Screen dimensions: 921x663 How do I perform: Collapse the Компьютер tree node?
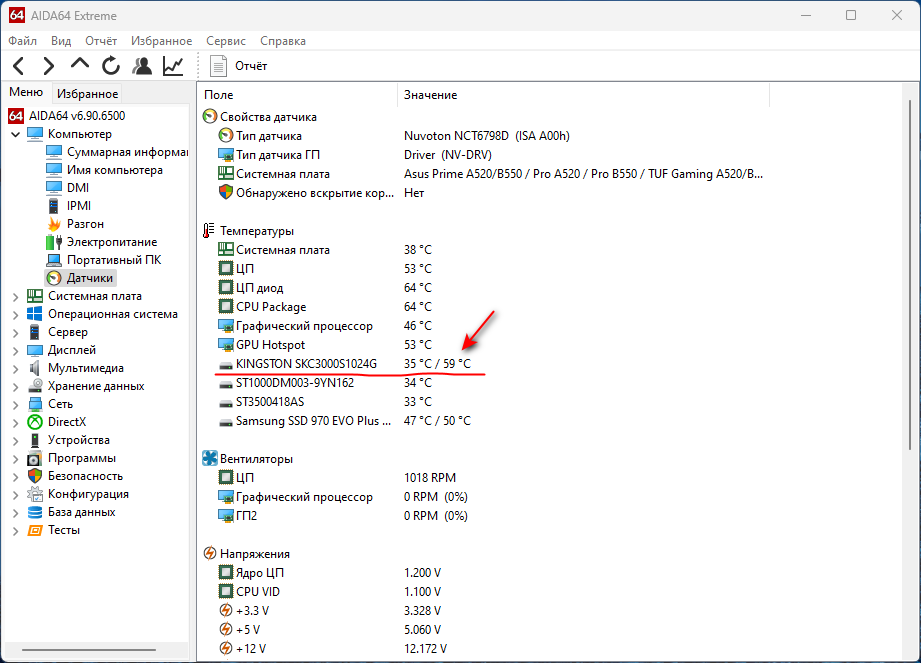(15, 134)
